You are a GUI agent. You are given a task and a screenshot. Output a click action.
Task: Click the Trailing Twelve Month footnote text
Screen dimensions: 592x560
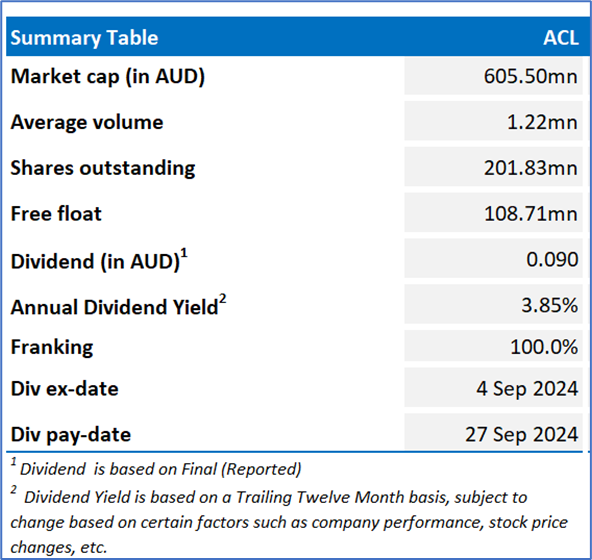(x=289, y=522)
